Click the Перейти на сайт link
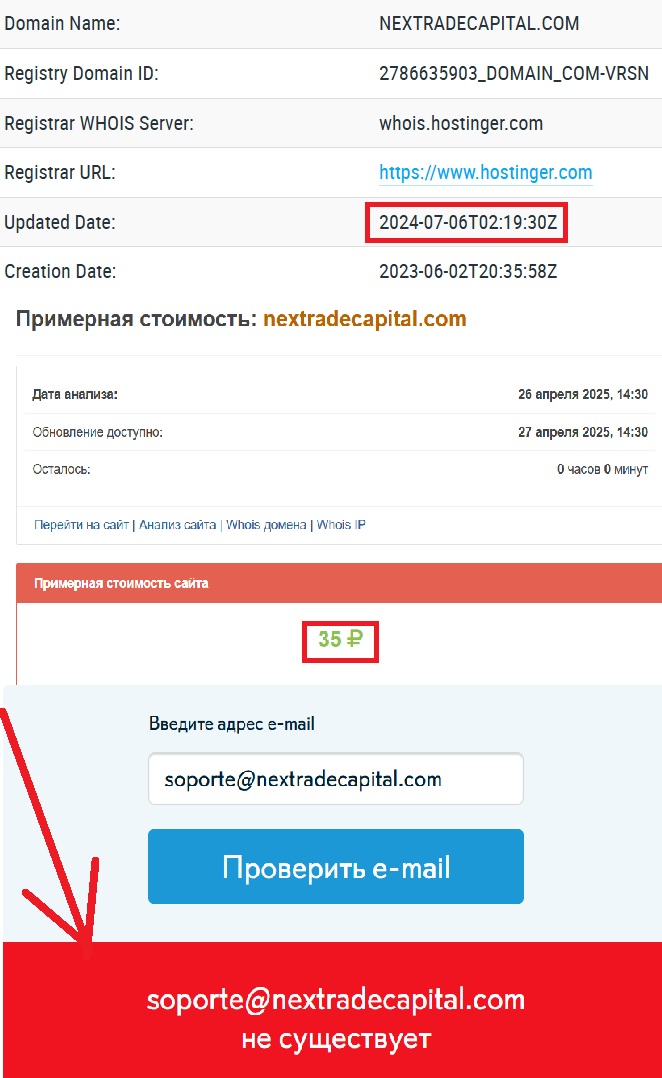This screenshot has height=1078, width=662. point(81,525)
